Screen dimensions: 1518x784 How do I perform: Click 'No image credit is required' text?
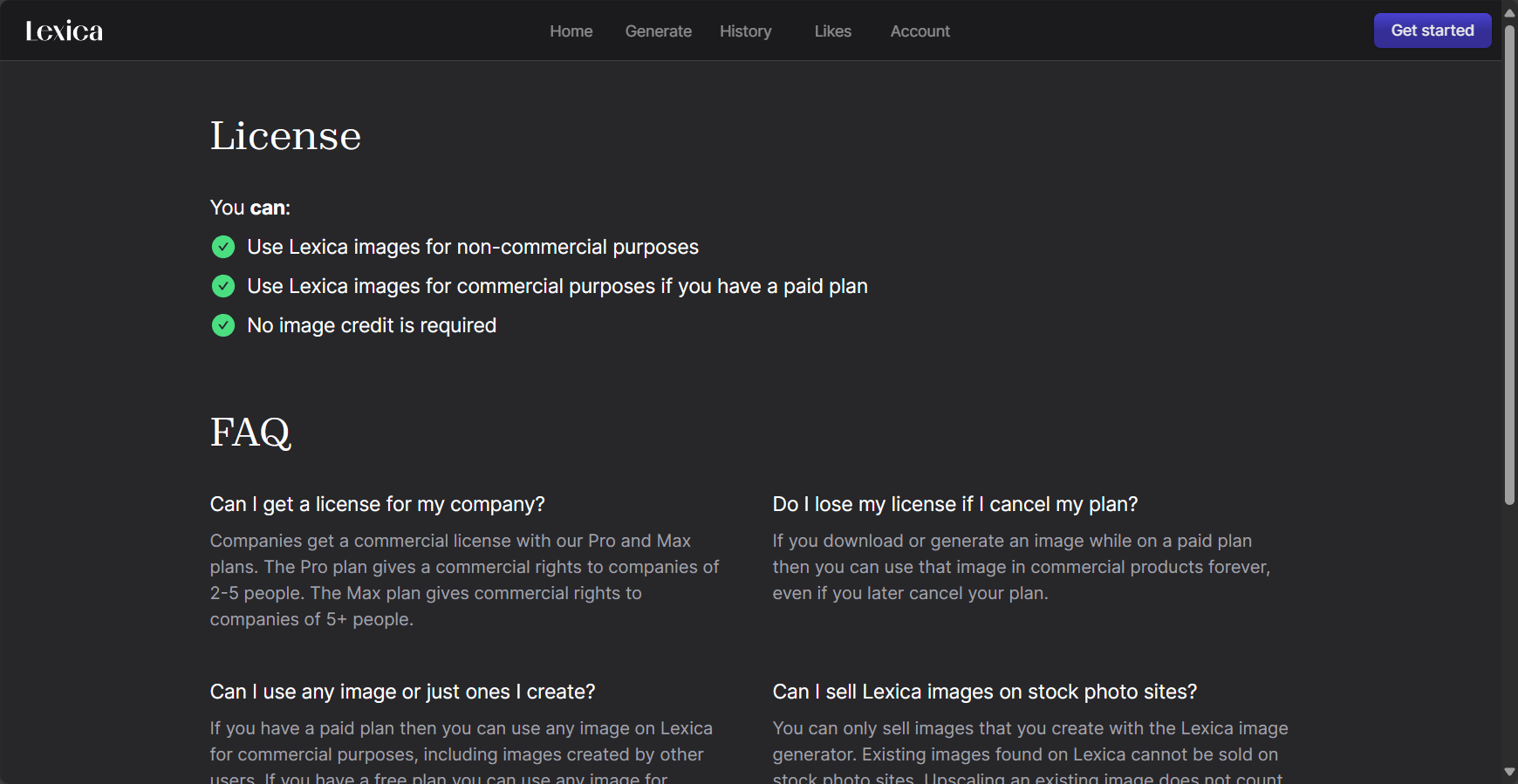[x=372, y=325]
